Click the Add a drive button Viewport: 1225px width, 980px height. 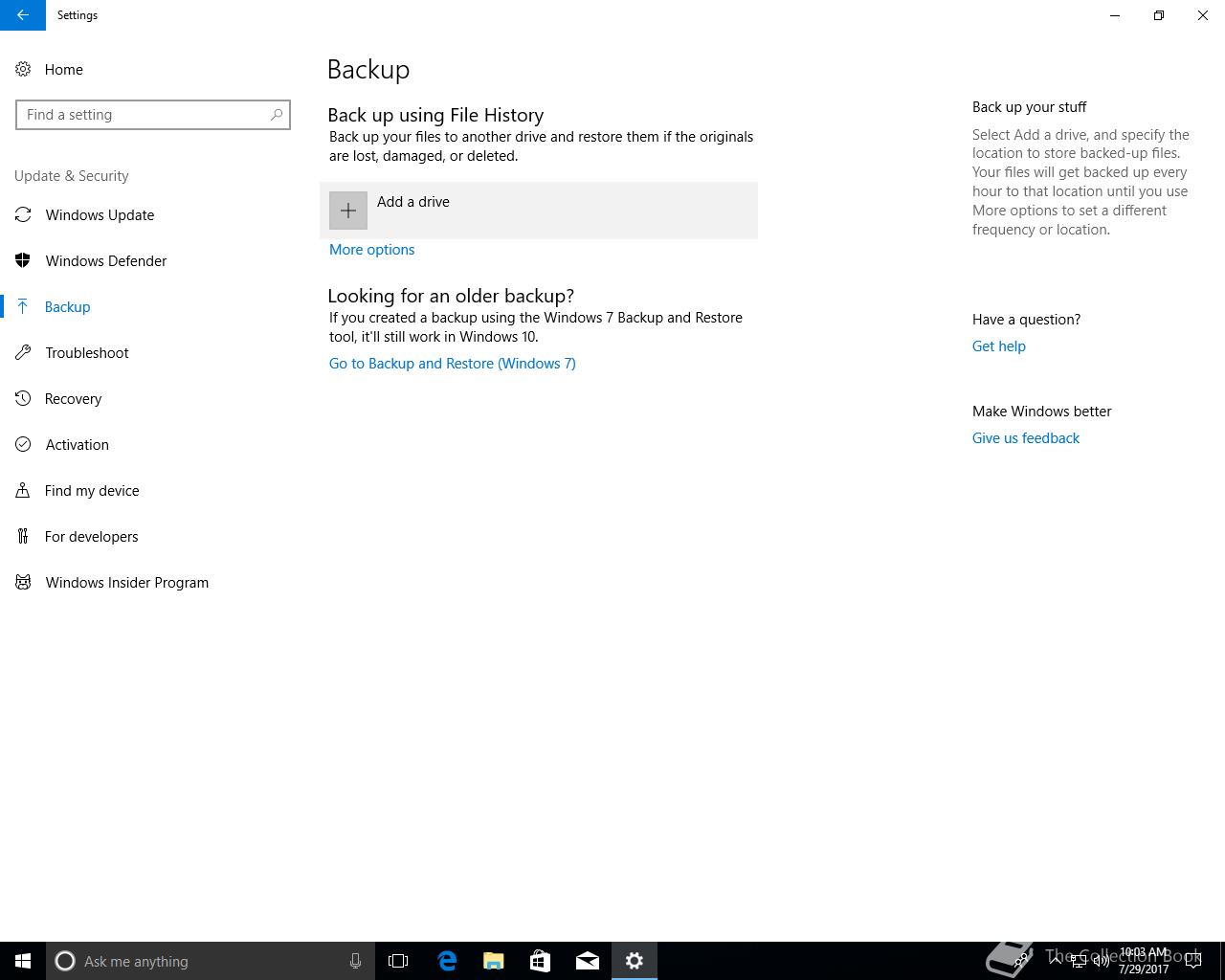[x=539, y=211]
